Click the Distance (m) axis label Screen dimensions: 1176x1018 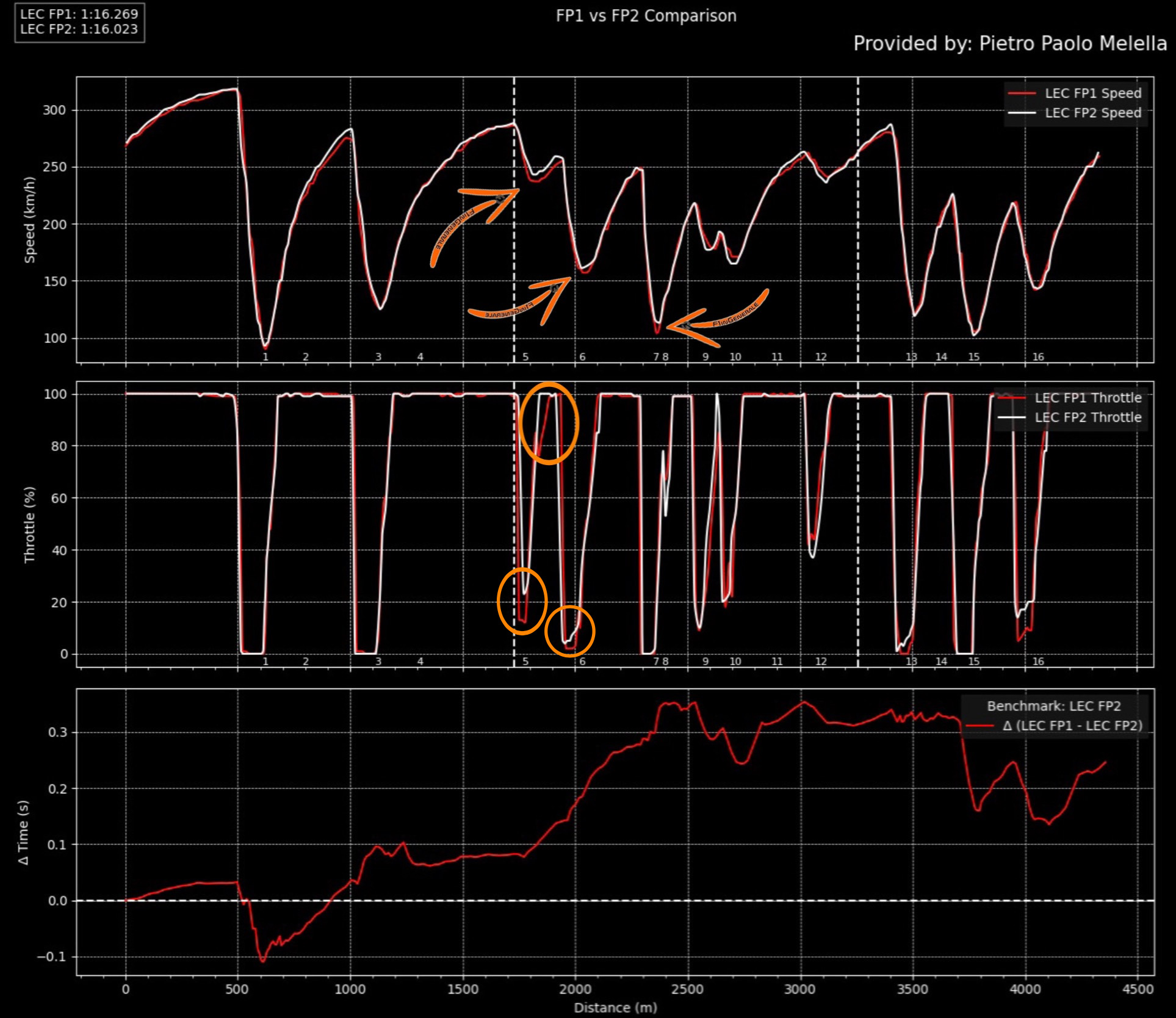615,1008
